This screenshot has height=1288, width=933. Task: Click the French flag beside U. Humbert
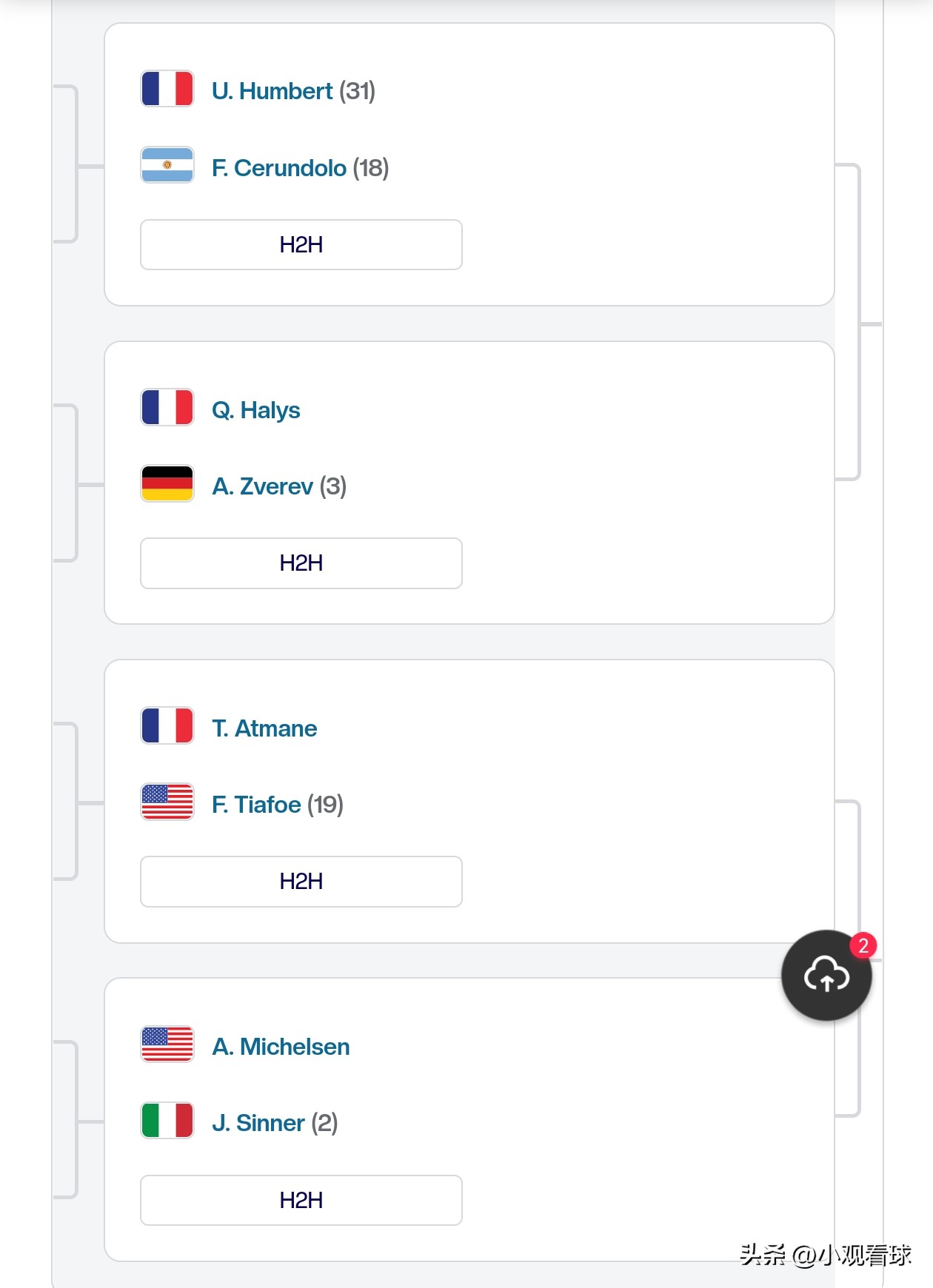167,89
